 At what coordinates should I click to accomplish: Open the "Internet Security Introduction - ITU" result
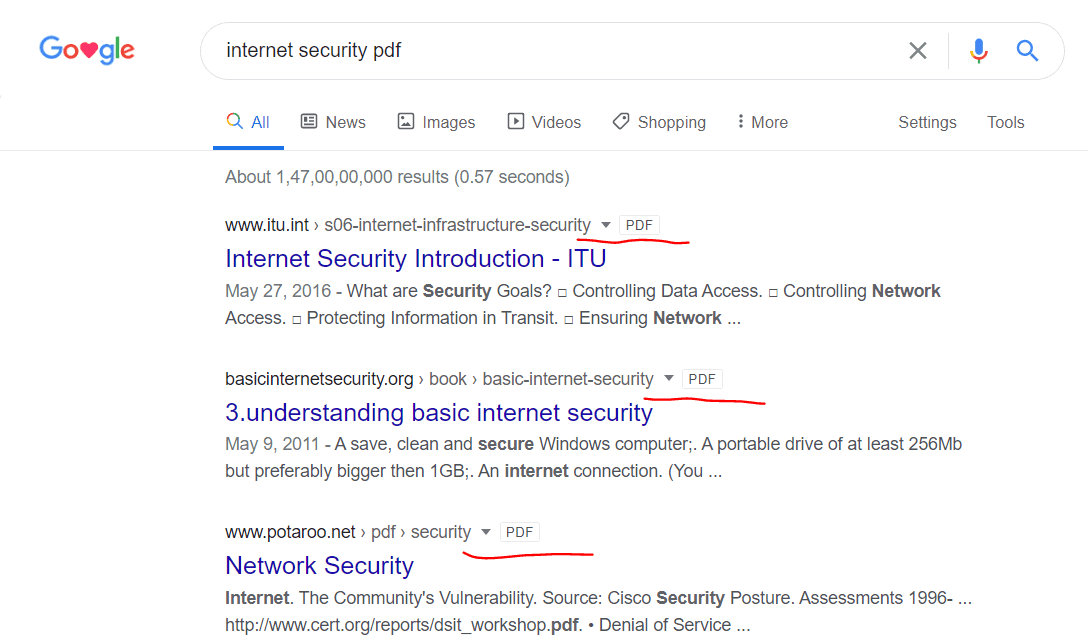point(415,258)
